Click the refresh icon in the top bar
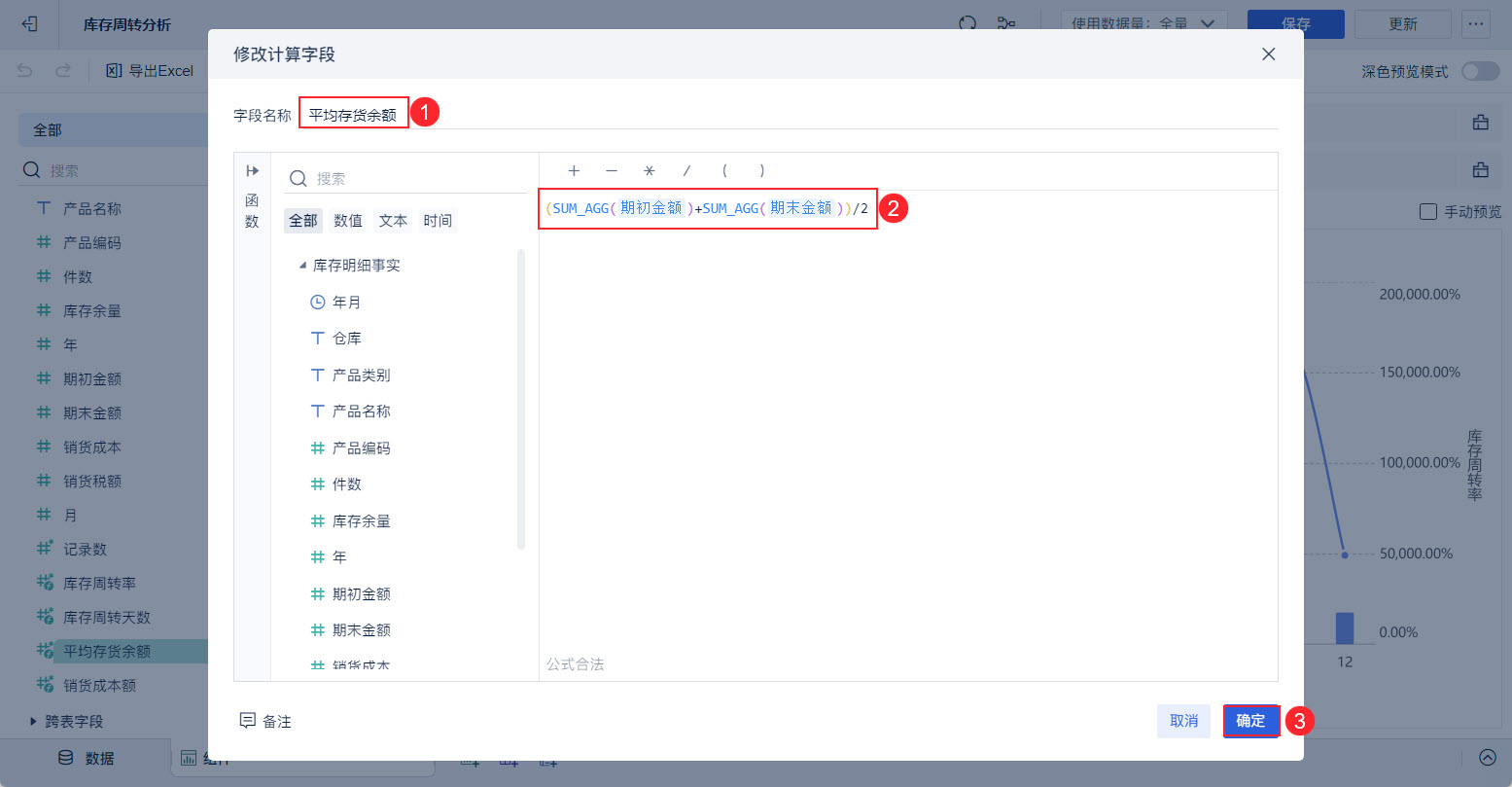Viewport: 1512px width, 787px height. 967,24
